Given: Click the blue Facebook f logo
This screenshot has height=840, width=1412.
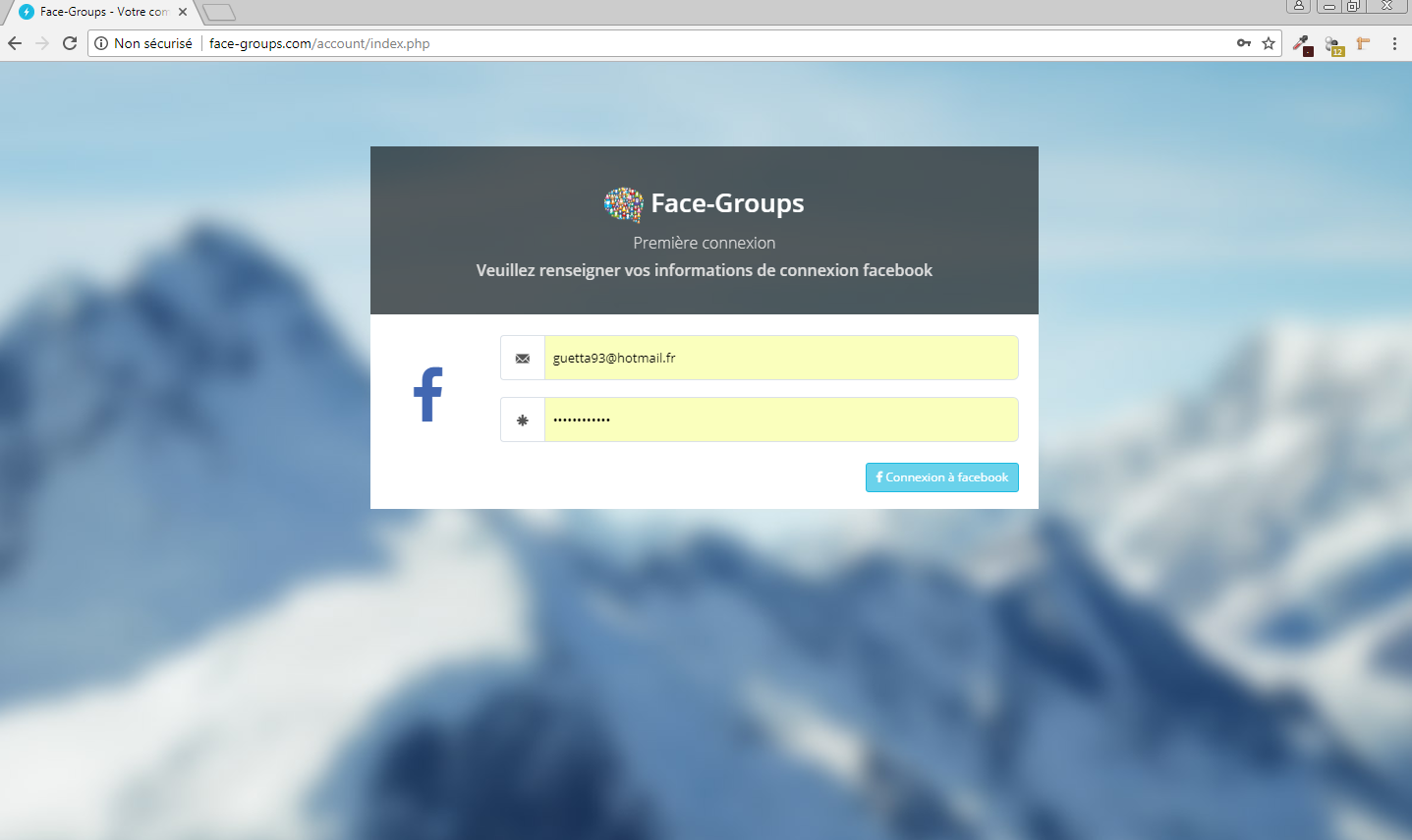Looking at the screenshot, I should (428, 395).
